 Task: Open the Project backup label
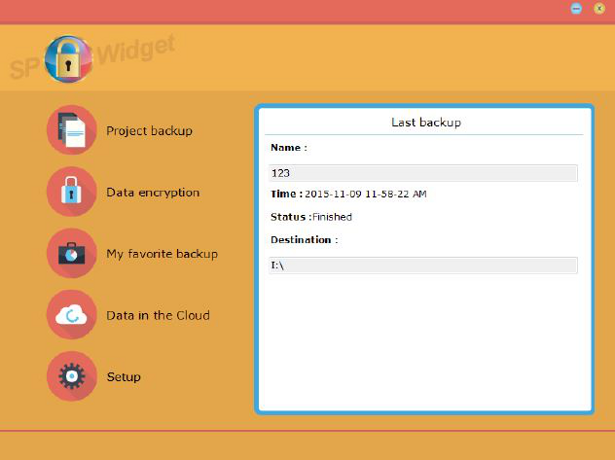click(x=149, y=131)
